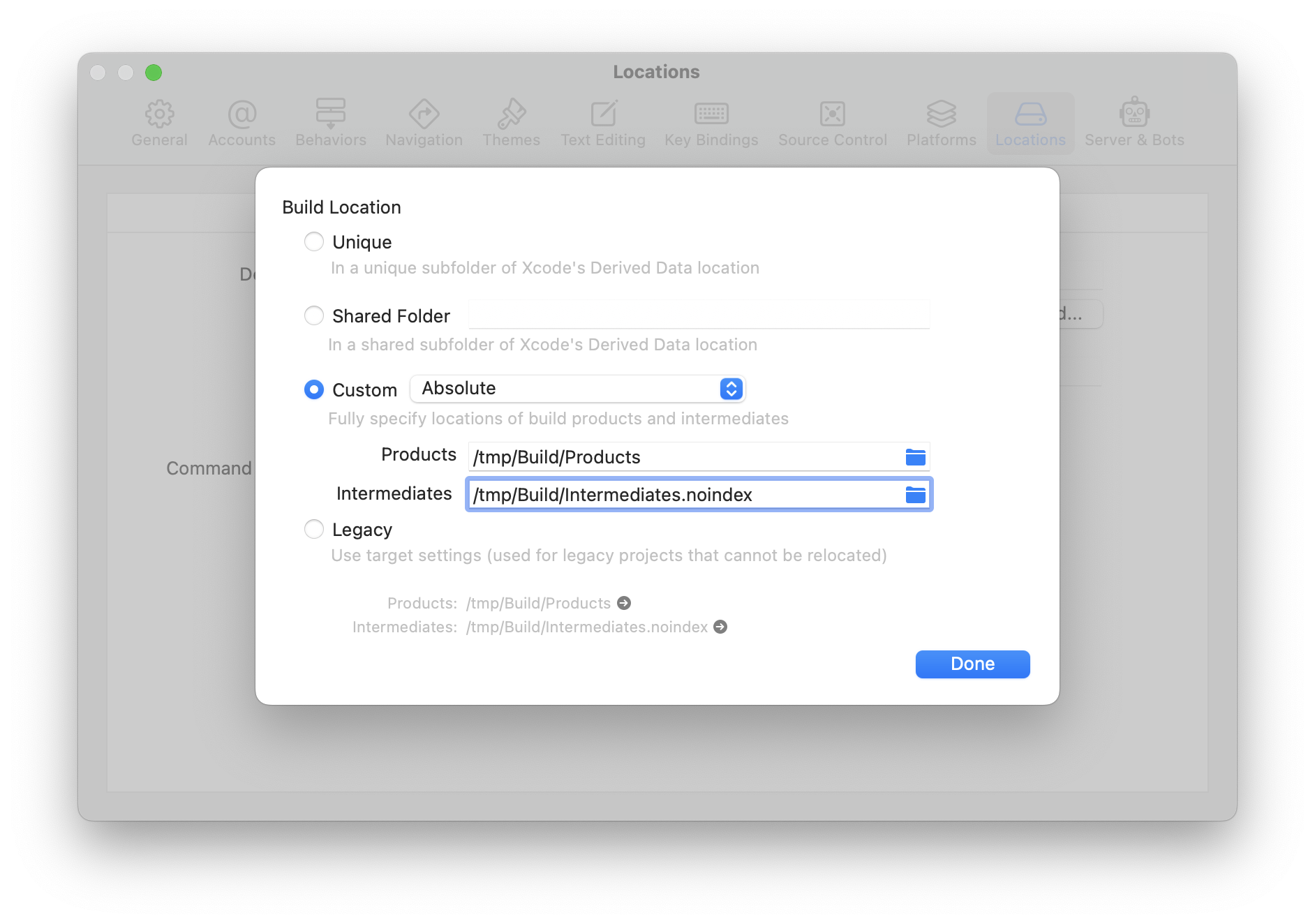Open the Server & Bots robot icon

(1134, 112)
